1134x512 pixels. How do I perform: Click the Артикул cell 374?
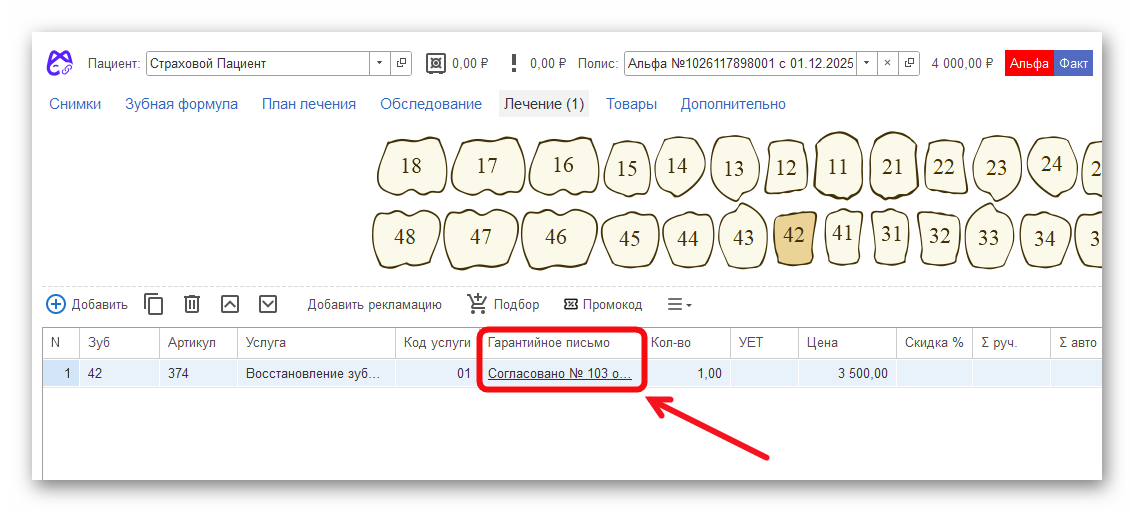tap(198, 374)
